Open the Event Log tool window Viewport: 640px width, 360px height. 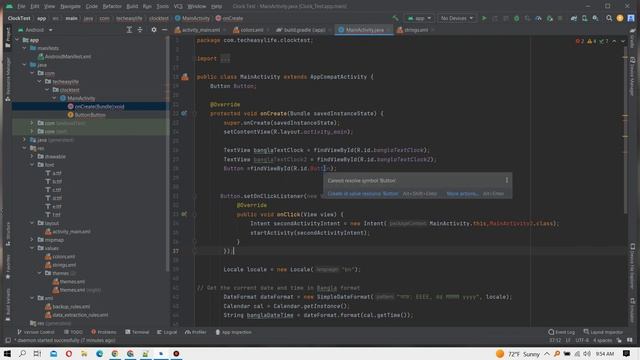click(x=562, y=332)
